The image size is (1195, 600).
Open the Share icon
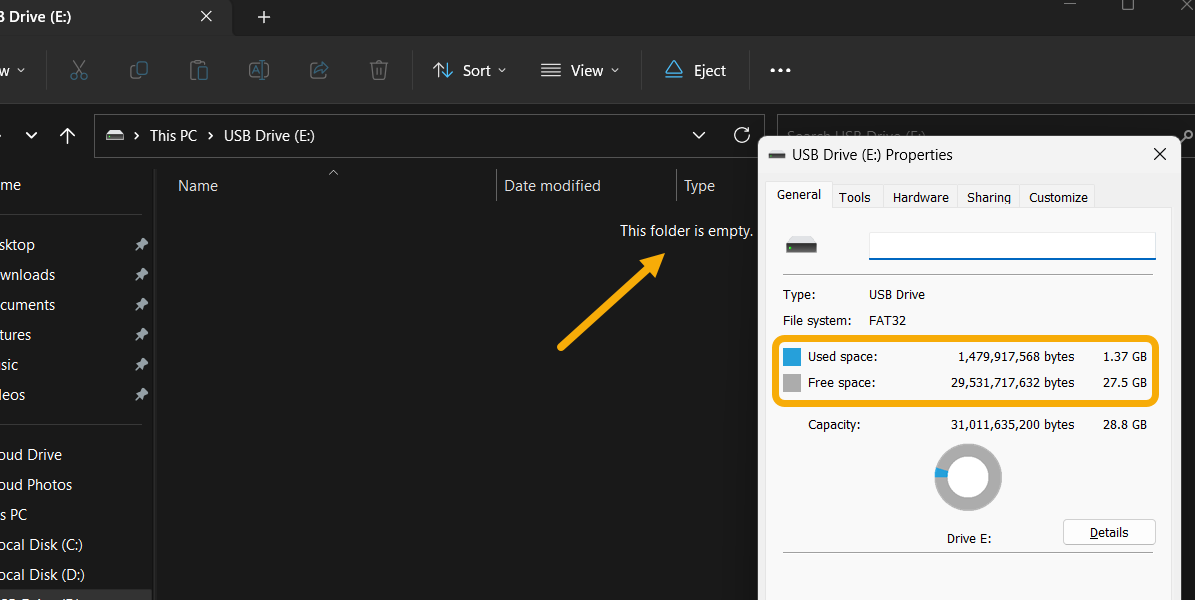318,70
